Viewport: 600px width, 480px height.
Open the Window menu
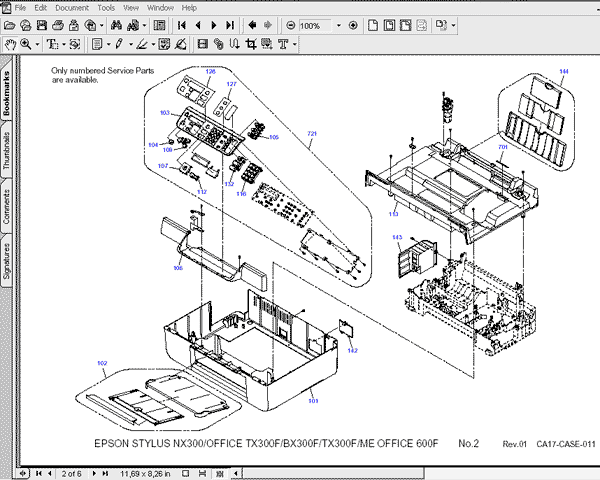point(160,8)
